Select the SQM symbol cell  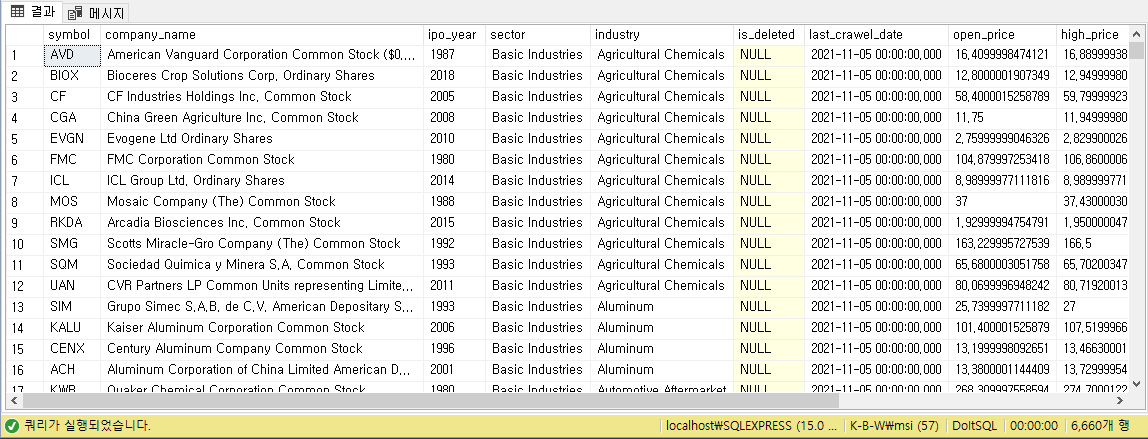pyautogui.click(x=72, y=264)
